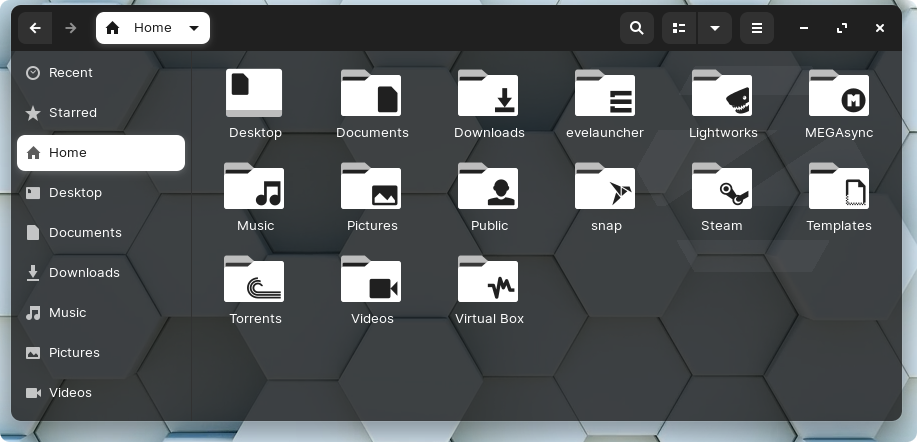917x442 pixels.
Task: Toggle list view layout button
Action: (679, 28)
